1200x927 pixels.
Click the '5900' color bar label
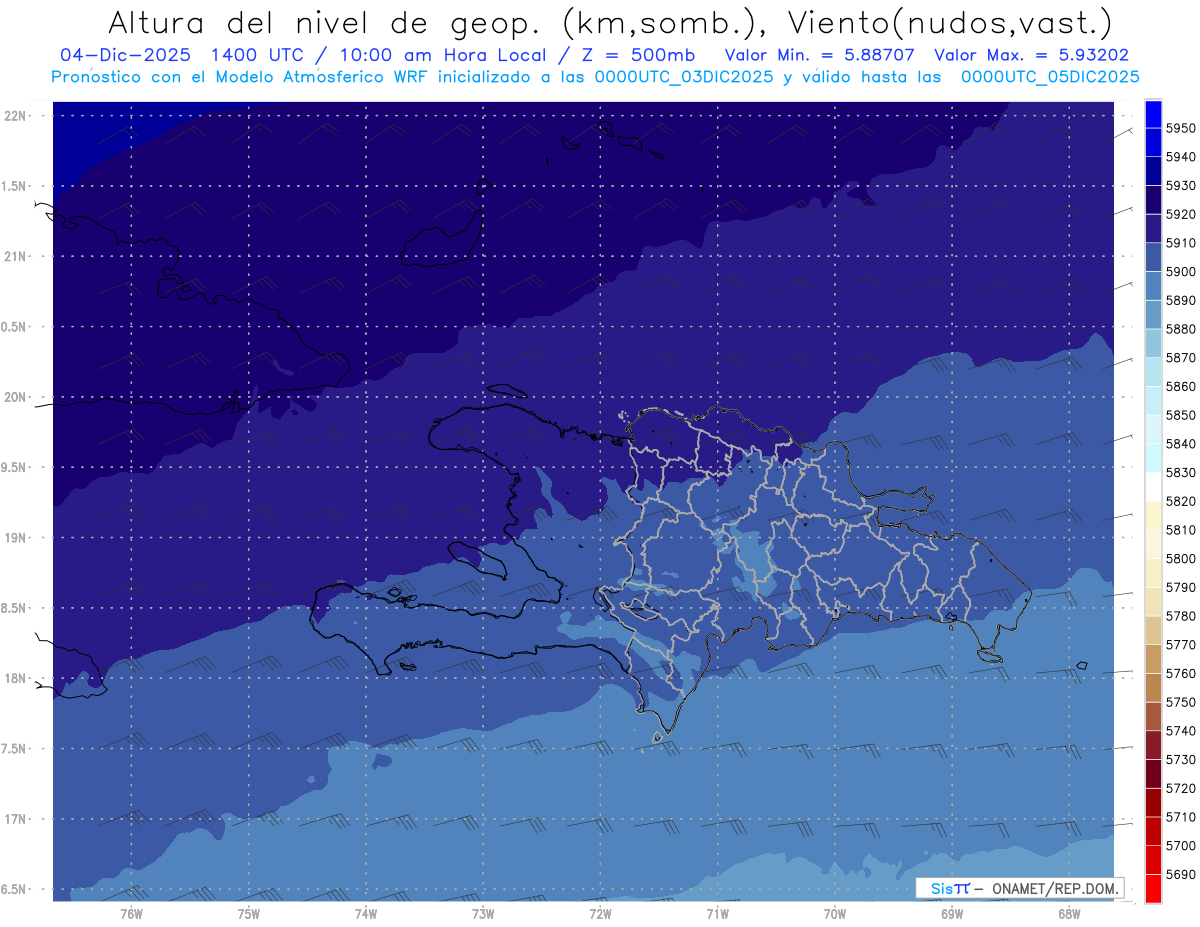pyautogui.click(x=1181, y=272)
